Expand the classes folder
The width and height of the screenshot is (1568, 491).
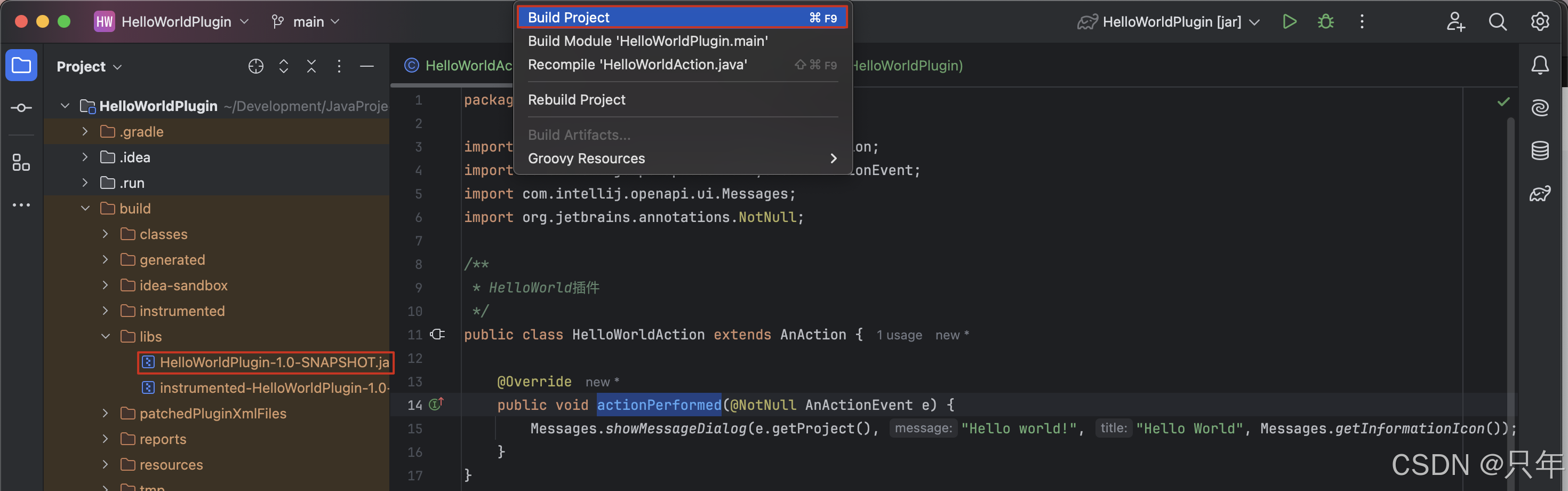105,234
